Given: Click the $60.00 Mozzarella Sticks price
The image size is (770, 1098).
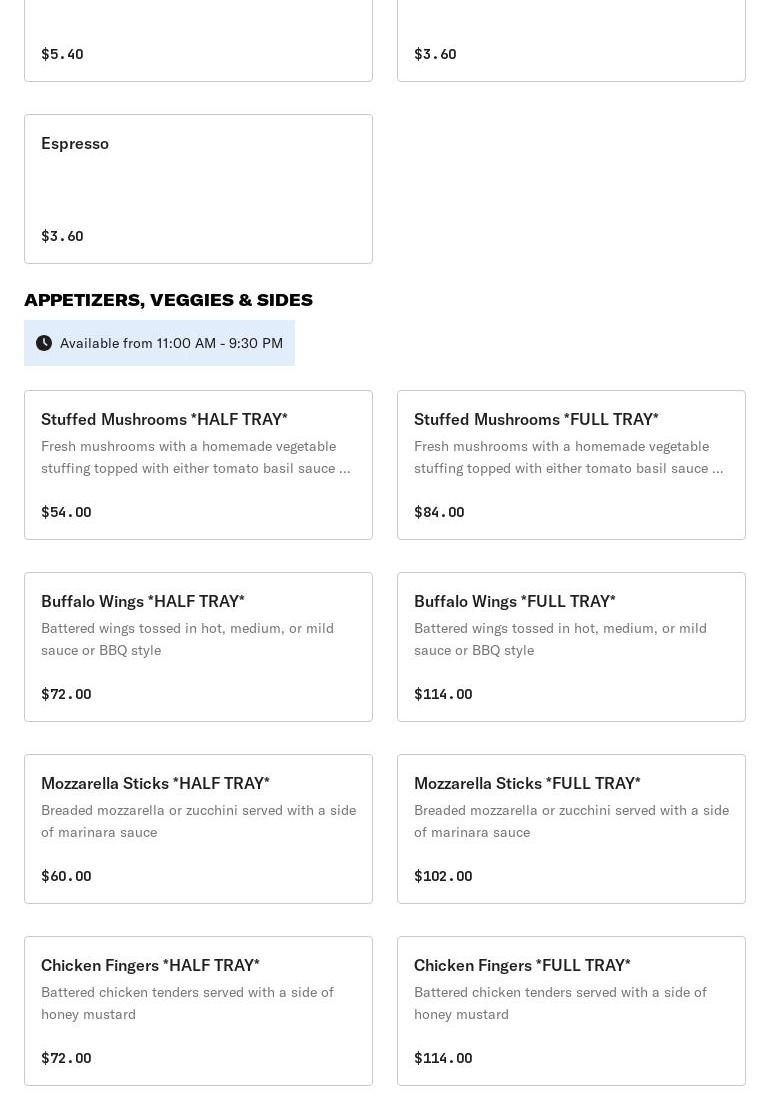Looking at the screenshot, I should tap(66, 876).
